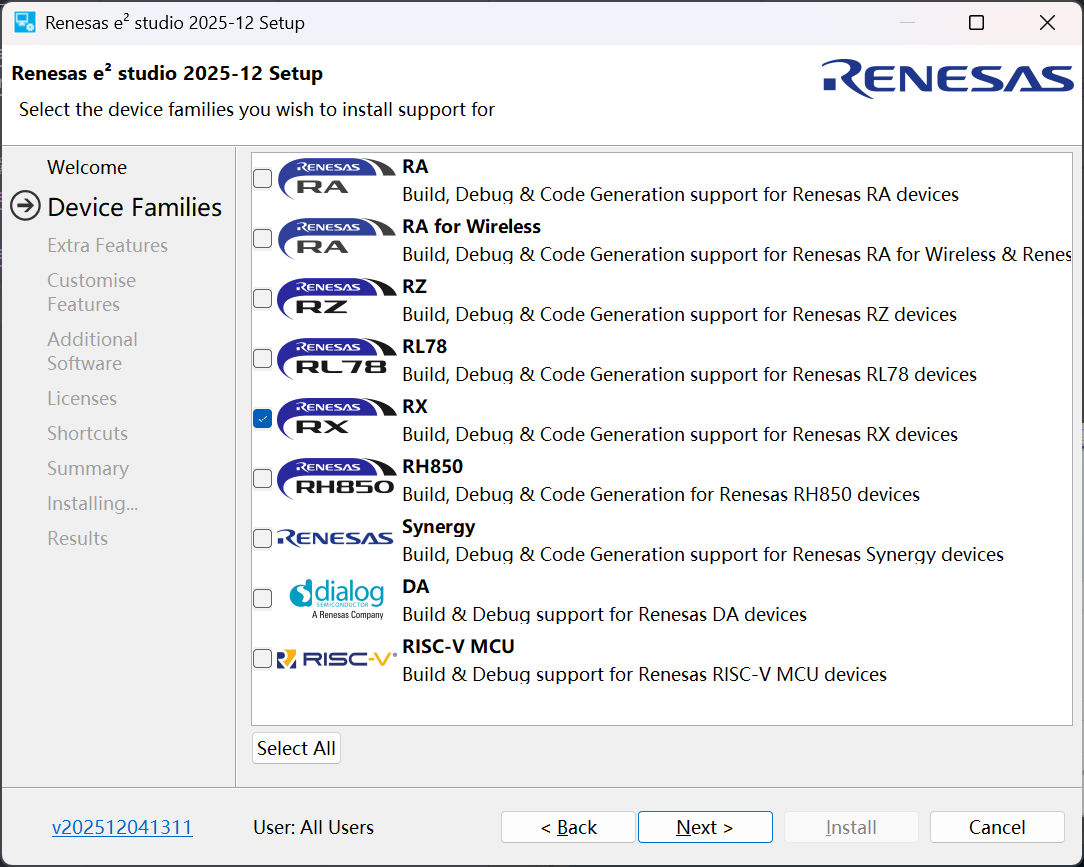Screen dimensions: 1084x867
Task: Click the arrow icon beside Device Families
Action: pos(26,206)
